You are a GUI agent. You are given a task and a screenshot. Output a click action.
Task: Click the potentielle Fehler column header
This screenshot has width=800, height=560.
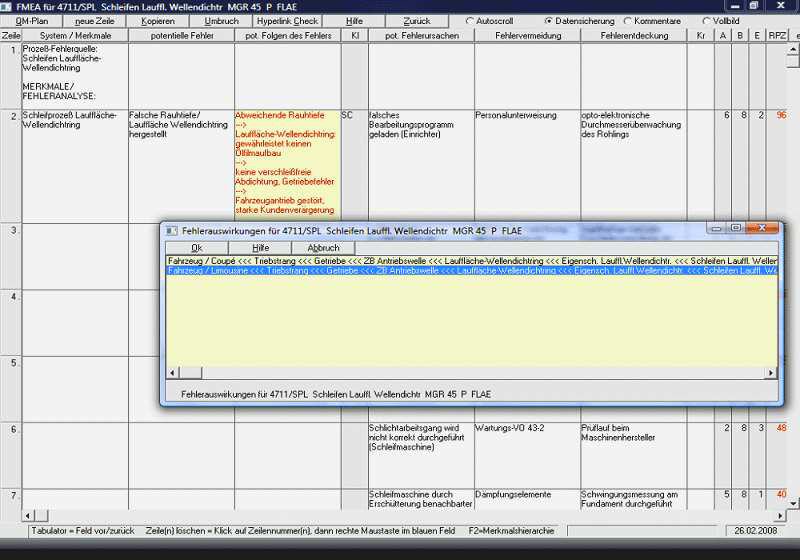(182, 35)
